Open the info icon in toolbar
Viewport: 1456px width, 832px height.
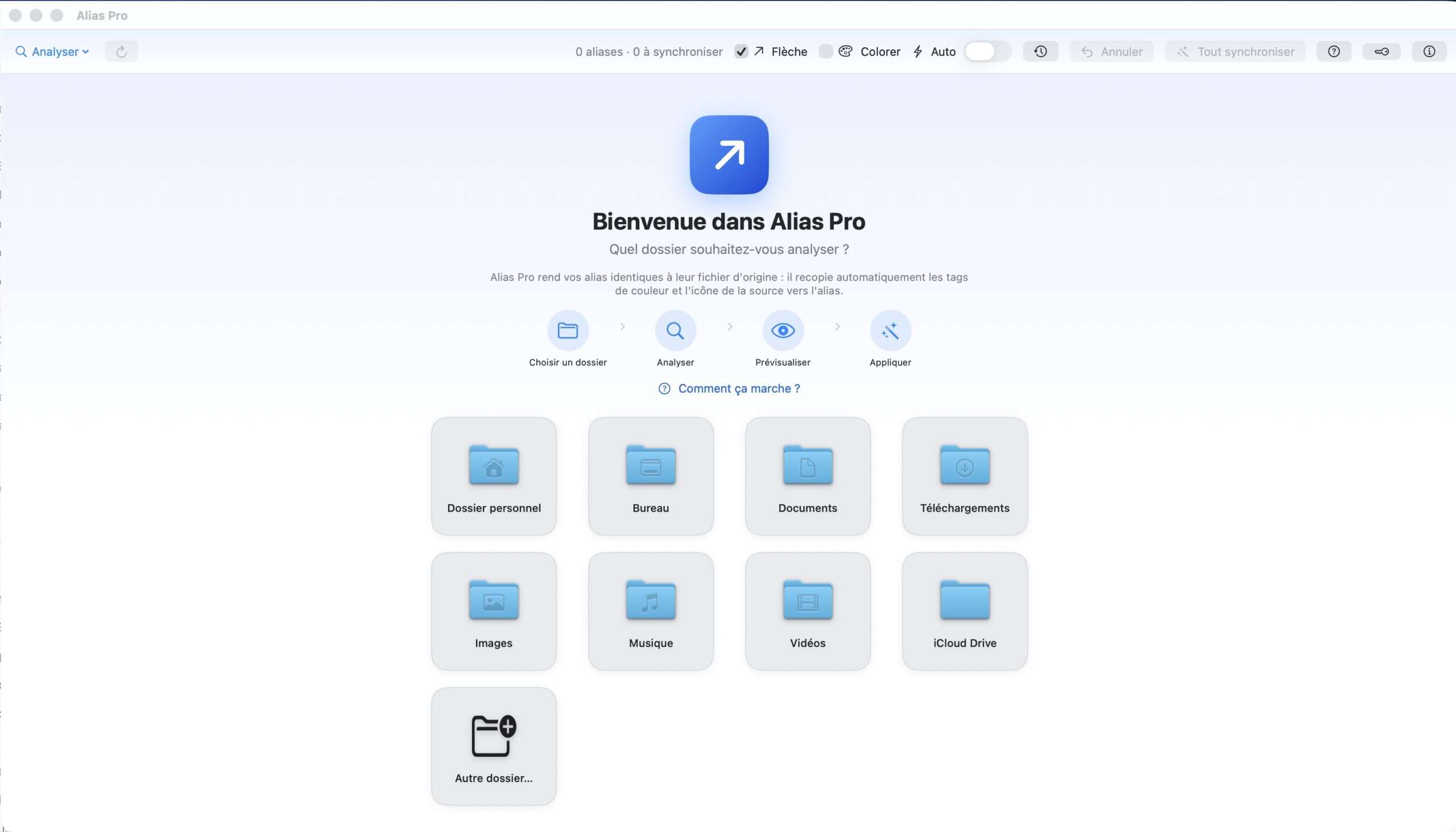[1429, 51]
